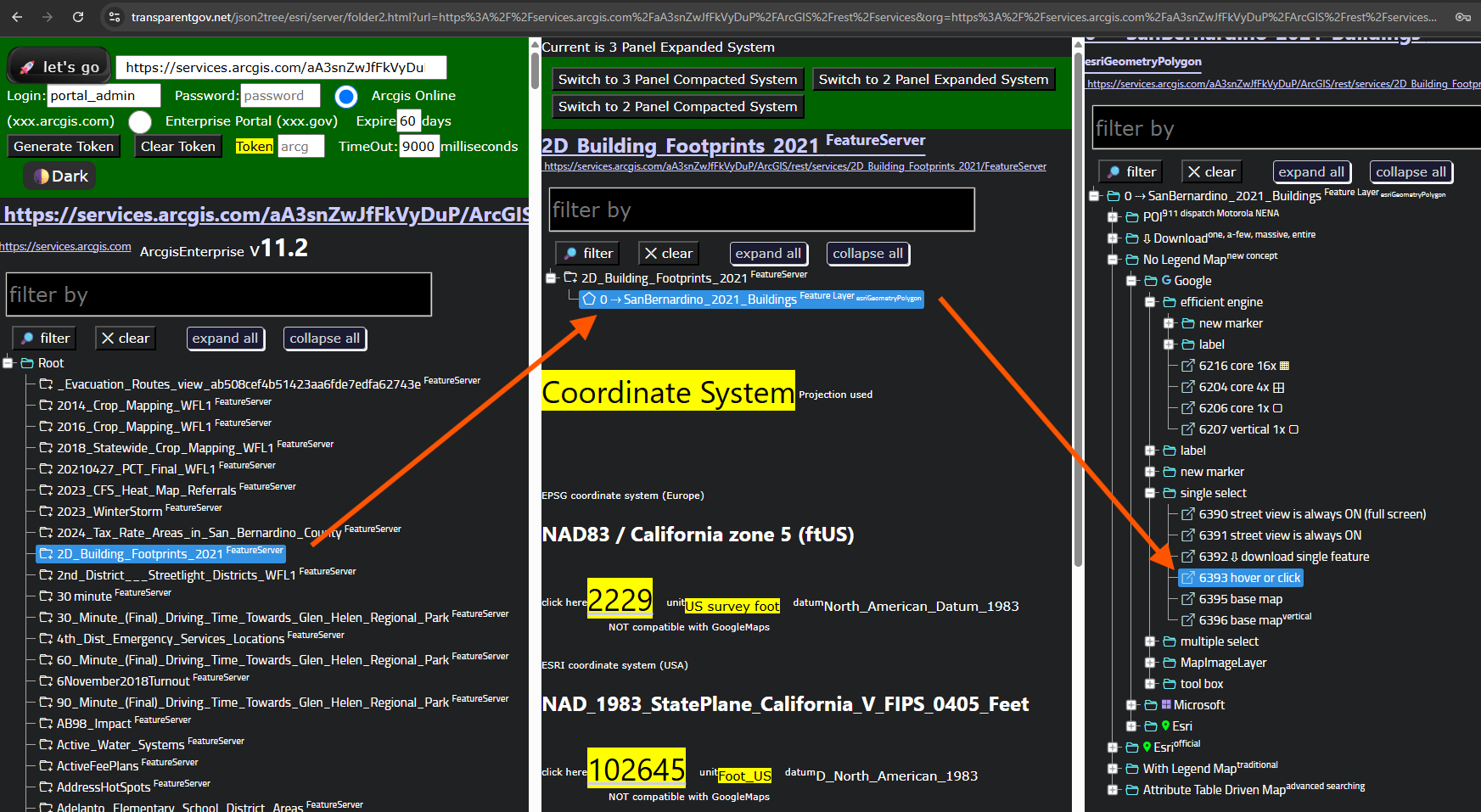1481x812 pixels.
Task: Click the left panel filter button
Action: coord(44,338)
